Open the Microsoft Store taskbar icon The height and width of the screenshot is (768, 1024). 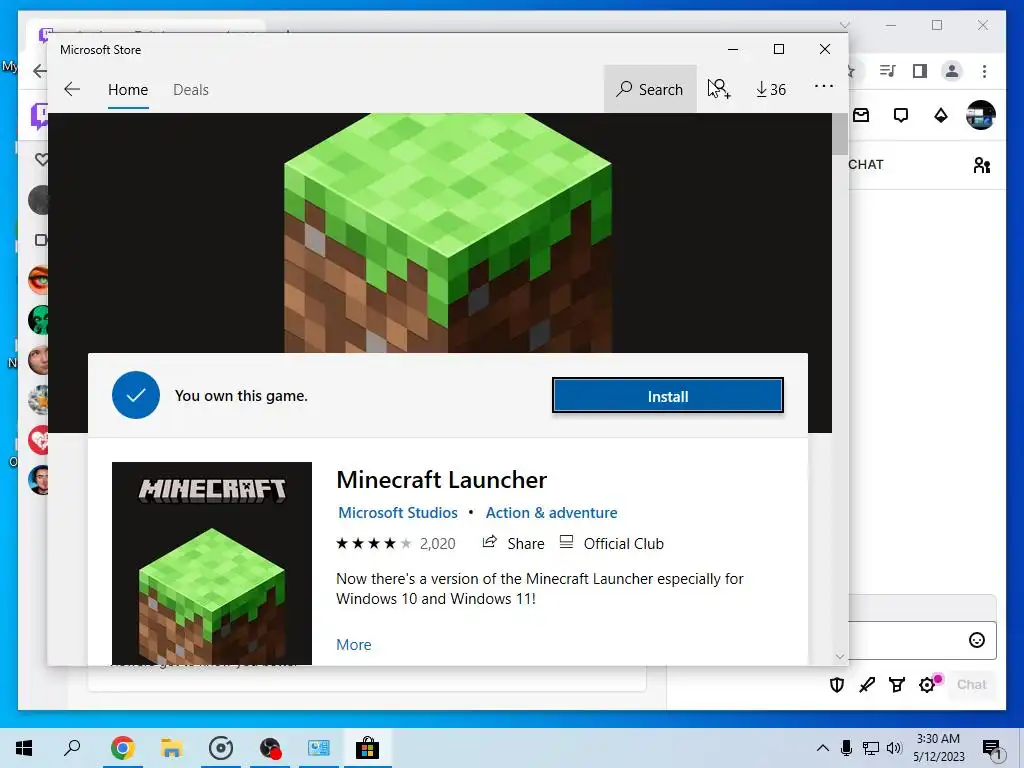pyautogui.click(x=367, y=748)
